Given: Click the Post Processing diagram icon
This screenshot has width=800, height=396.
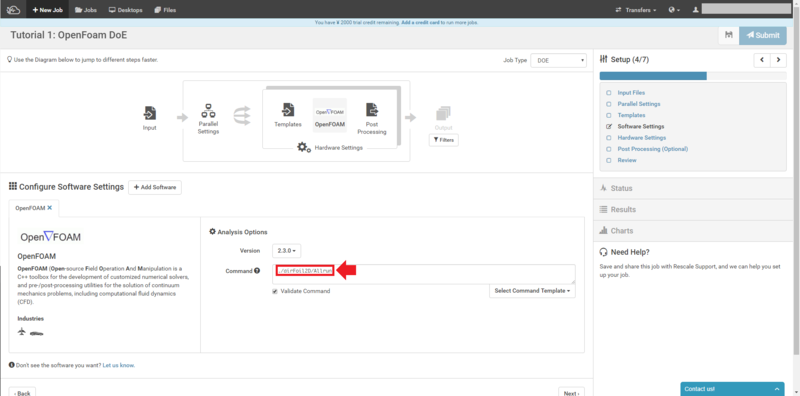Looking at the screenshot, I should pyautogui.click(x=372, y=110).
